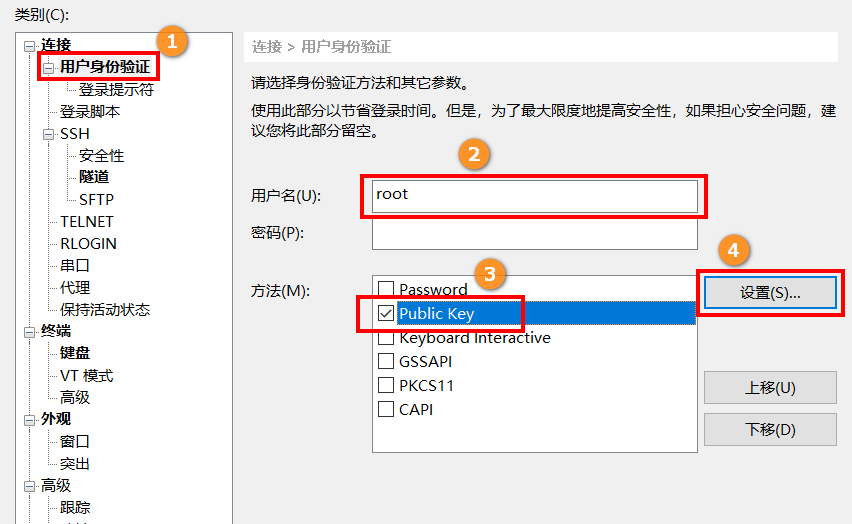The width and height of the screenshot is (852, 524).
Task: Select the 隧道 item under SSH
Action: click(x=94, y=178)
